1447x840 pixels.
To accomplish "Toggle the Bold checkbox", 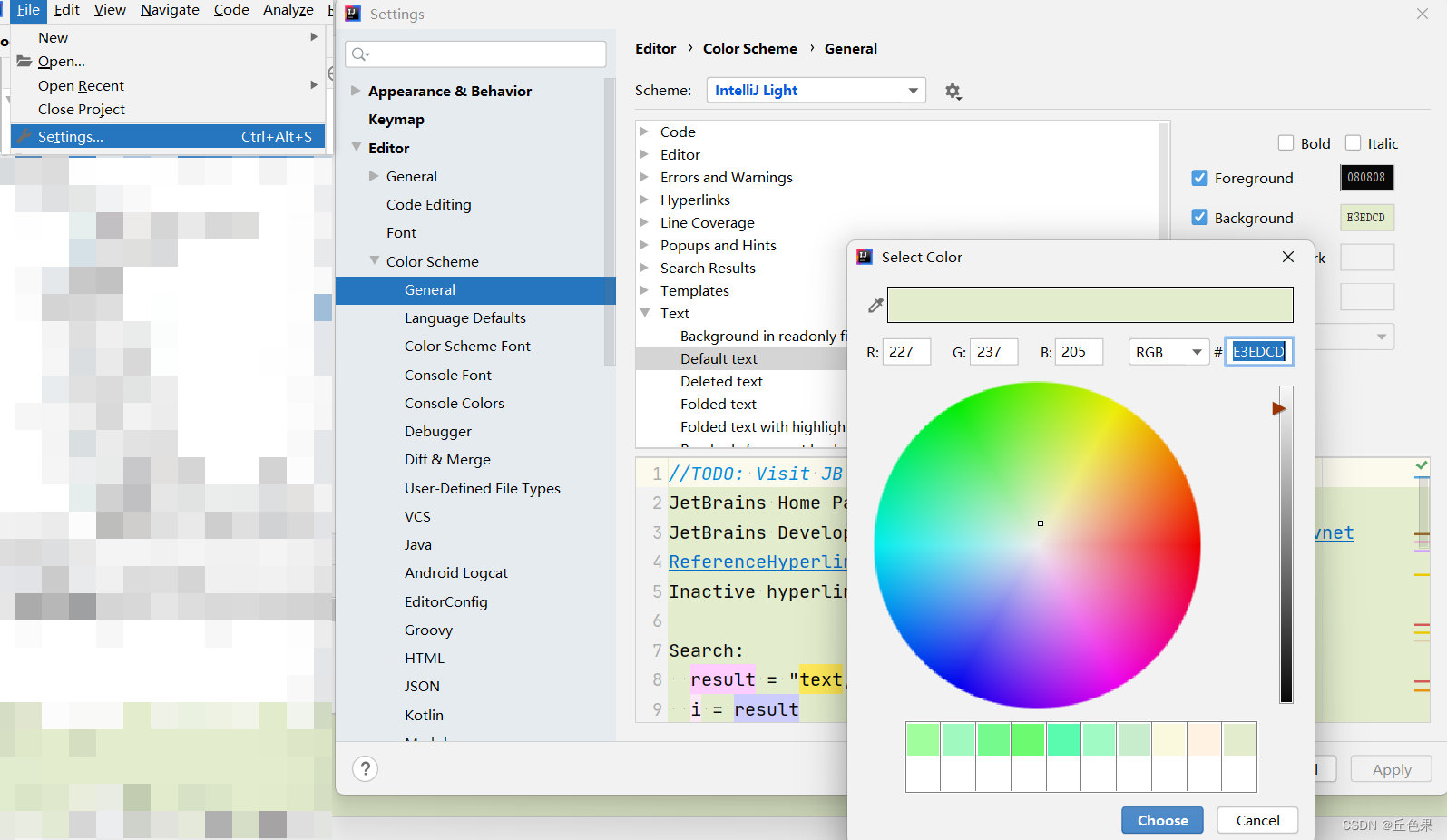I will click(1286, 143).
